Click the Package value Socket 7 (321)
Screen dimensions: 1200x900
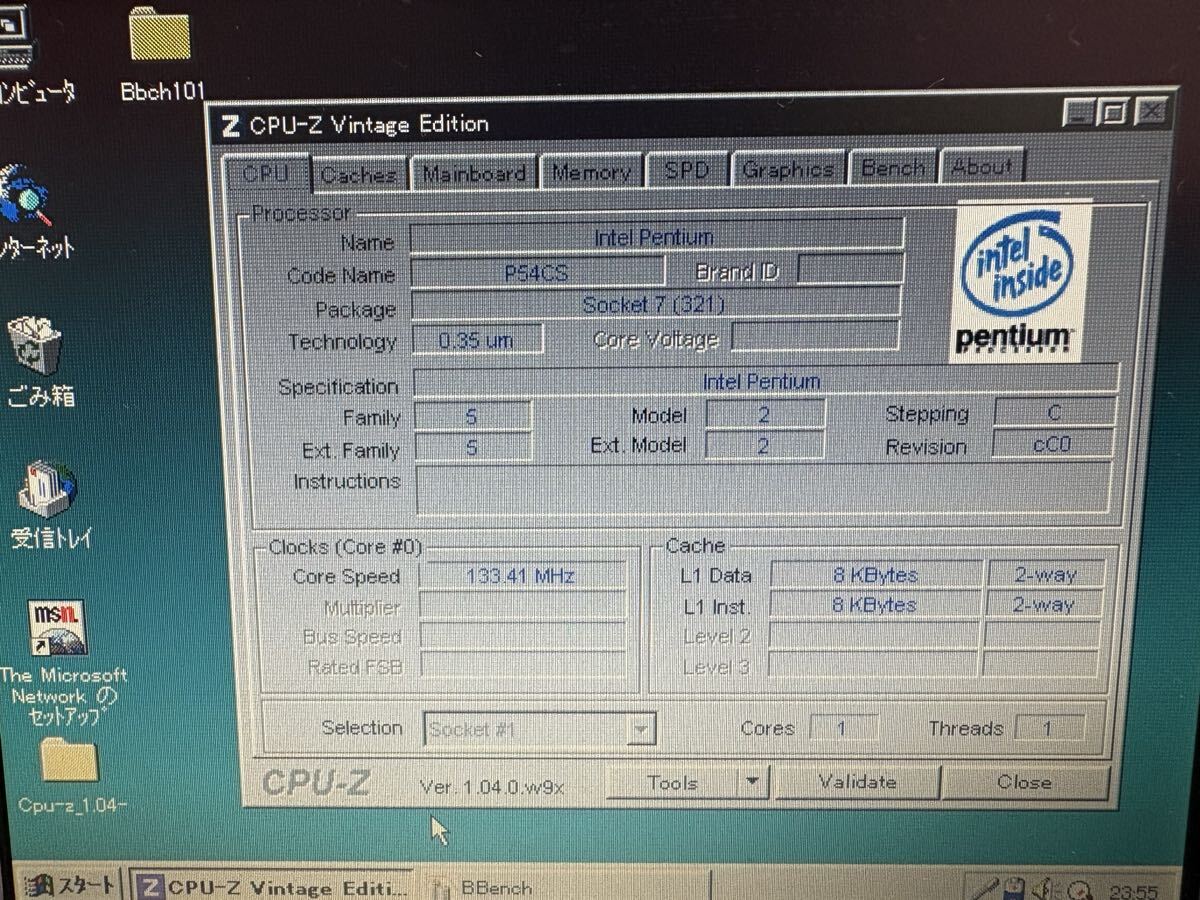(655, 304)
